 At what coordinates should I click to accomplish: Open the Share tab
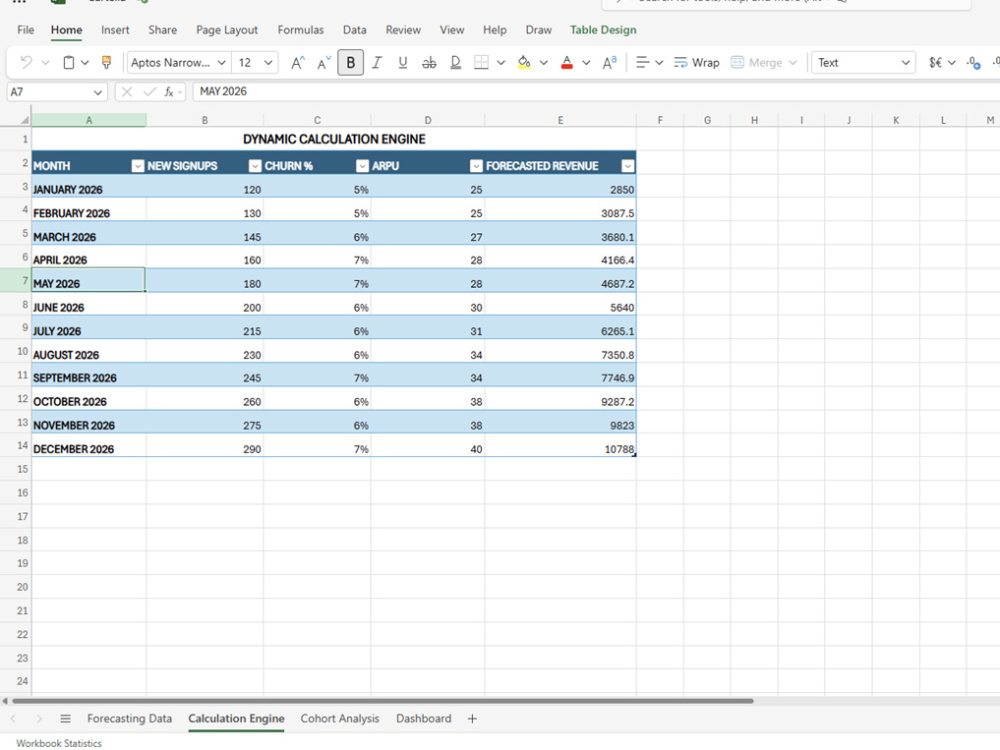pos(163,30)
